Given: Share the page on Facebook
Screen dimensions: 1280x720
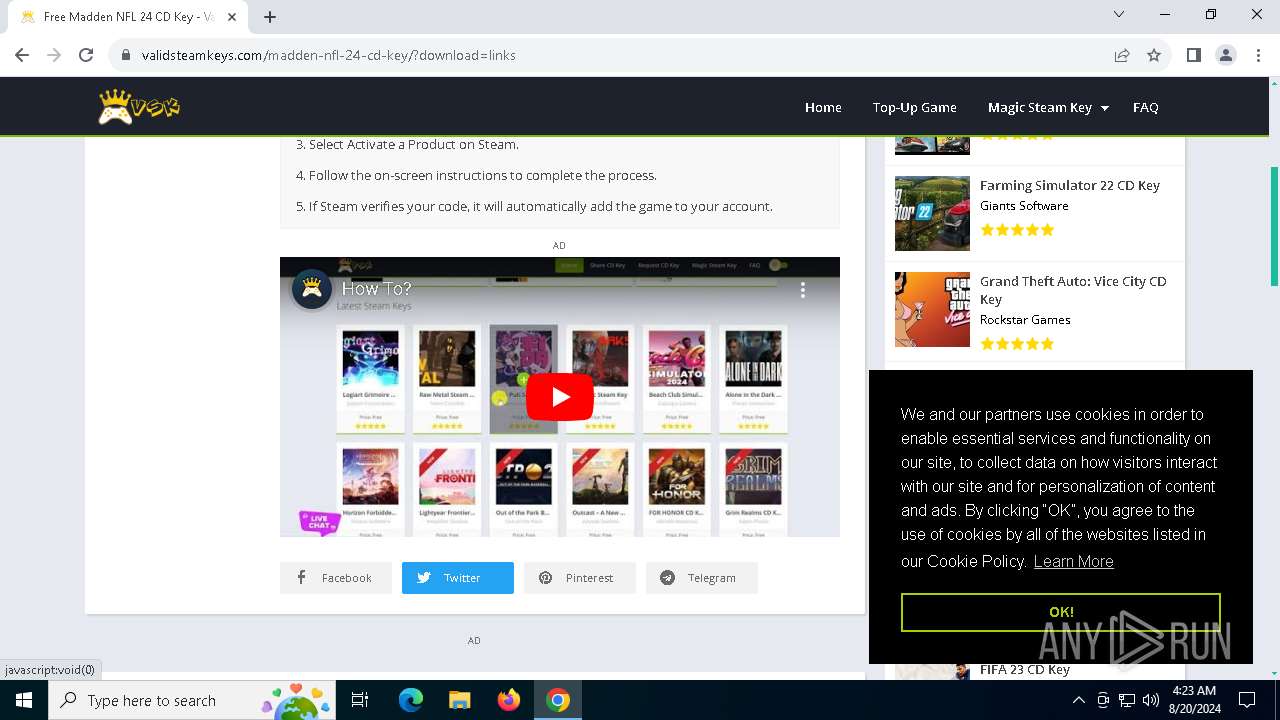Looking at the screenshot, I should click(336, 578).
